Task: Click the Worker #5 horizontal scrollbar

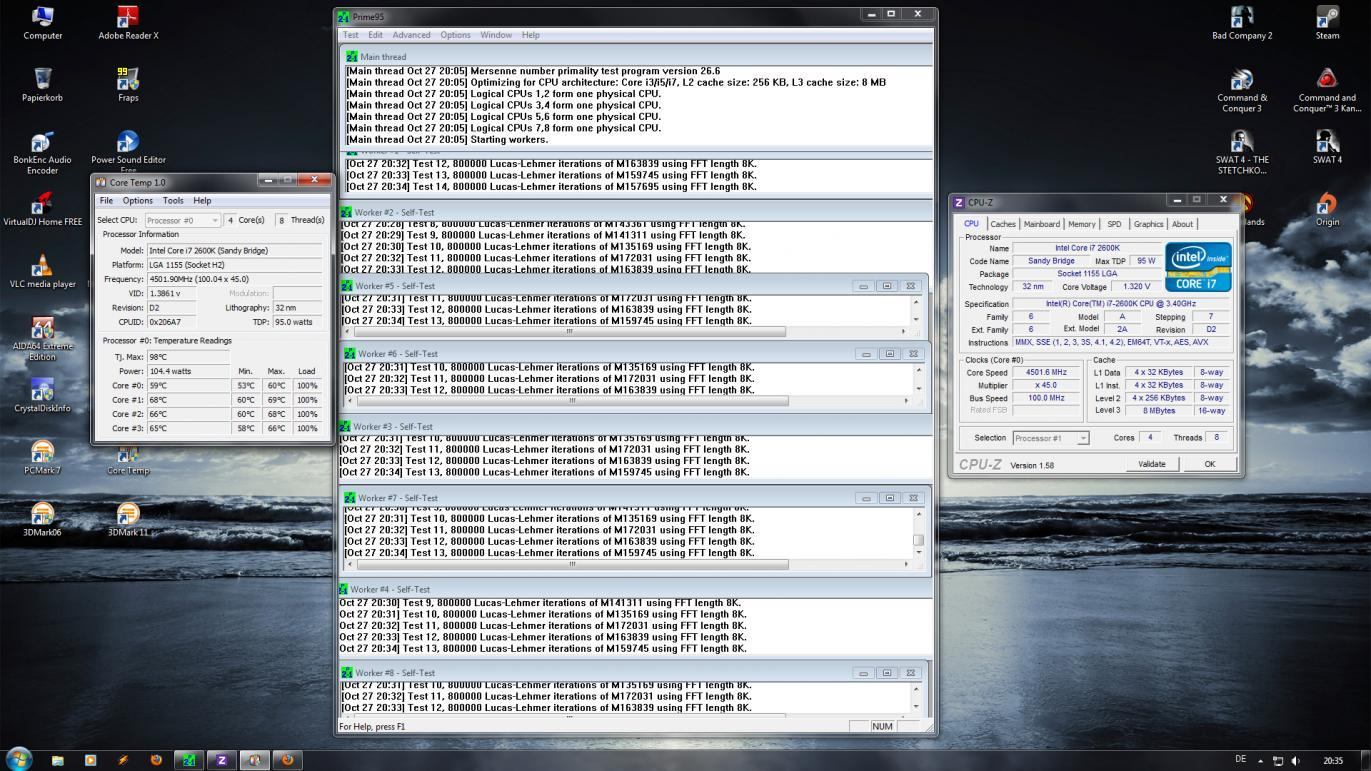Action: [x=570, y=331]
